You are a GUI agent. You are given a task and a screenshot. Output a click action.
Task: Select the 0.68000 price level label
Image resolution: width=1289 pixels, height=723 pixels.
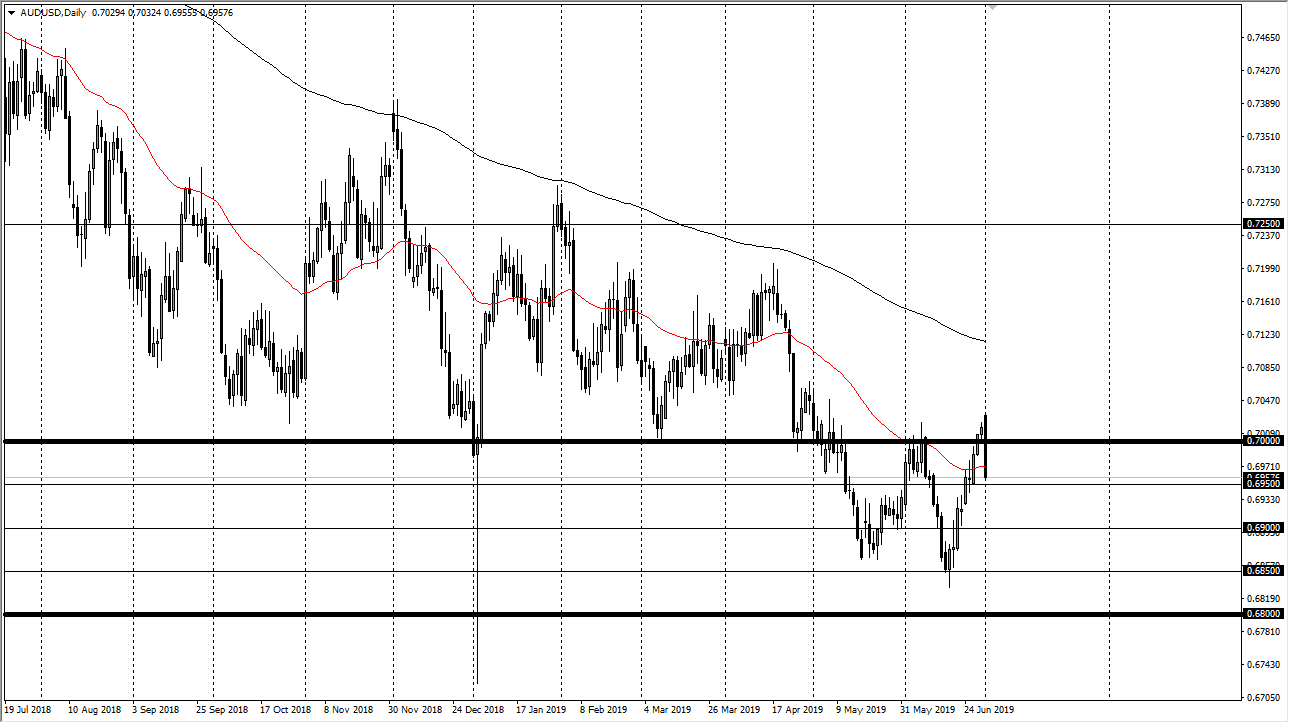[x=1262, y=613]
